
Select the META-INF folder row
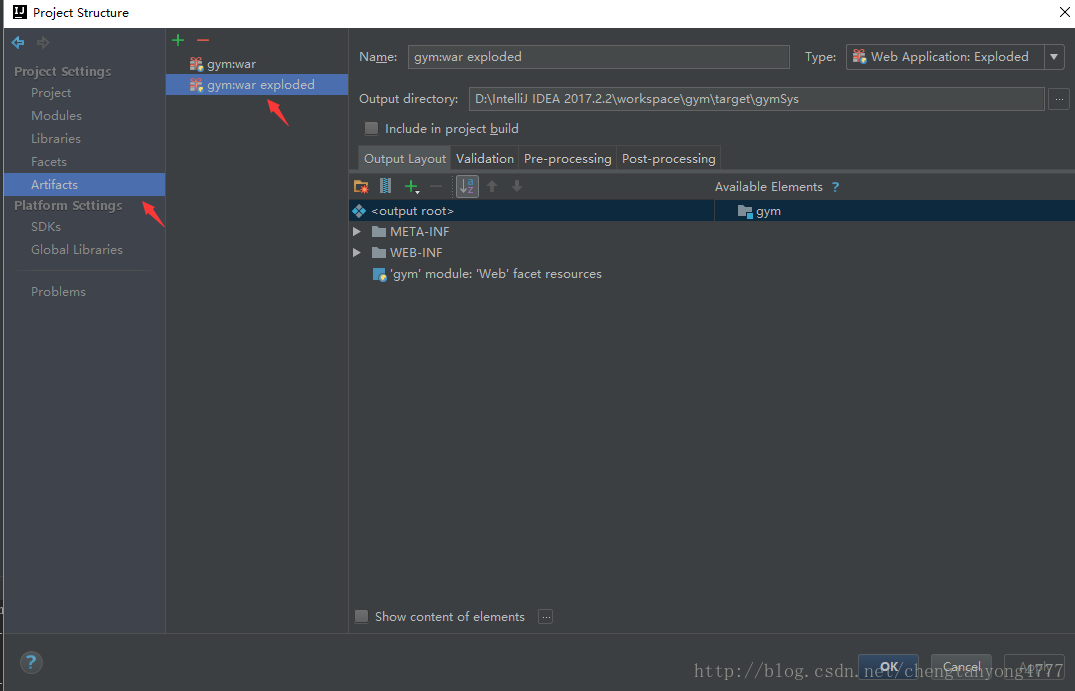(420, 232)
